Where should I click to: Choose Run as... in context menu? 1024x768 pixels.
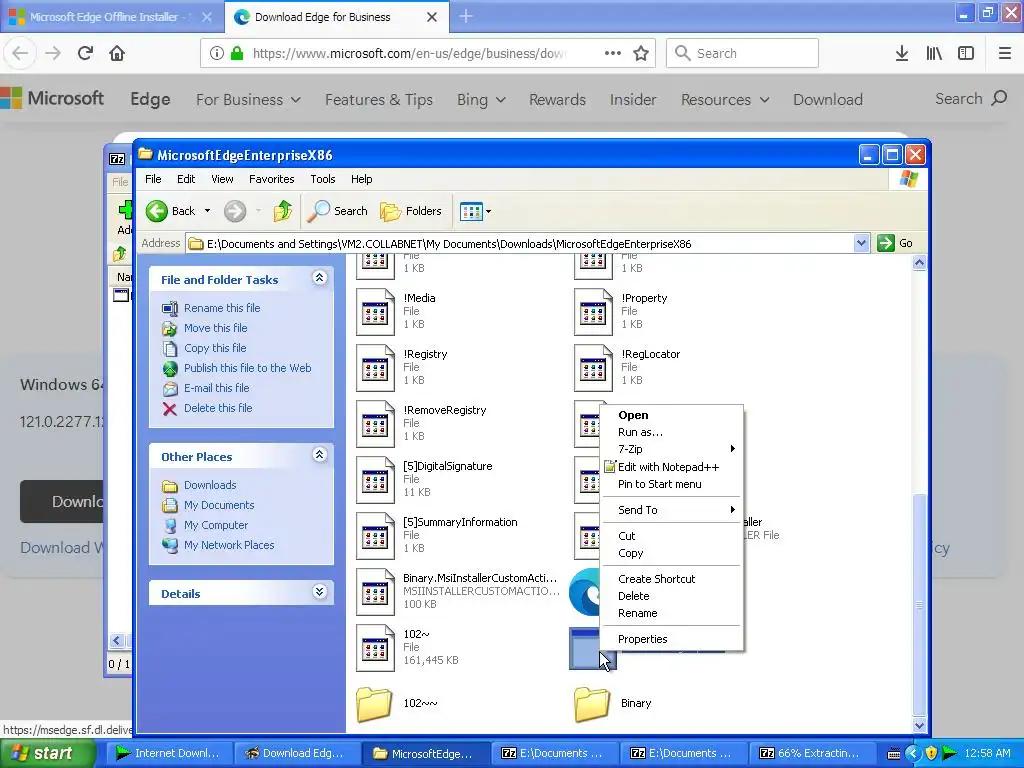(x=671, y=432)
